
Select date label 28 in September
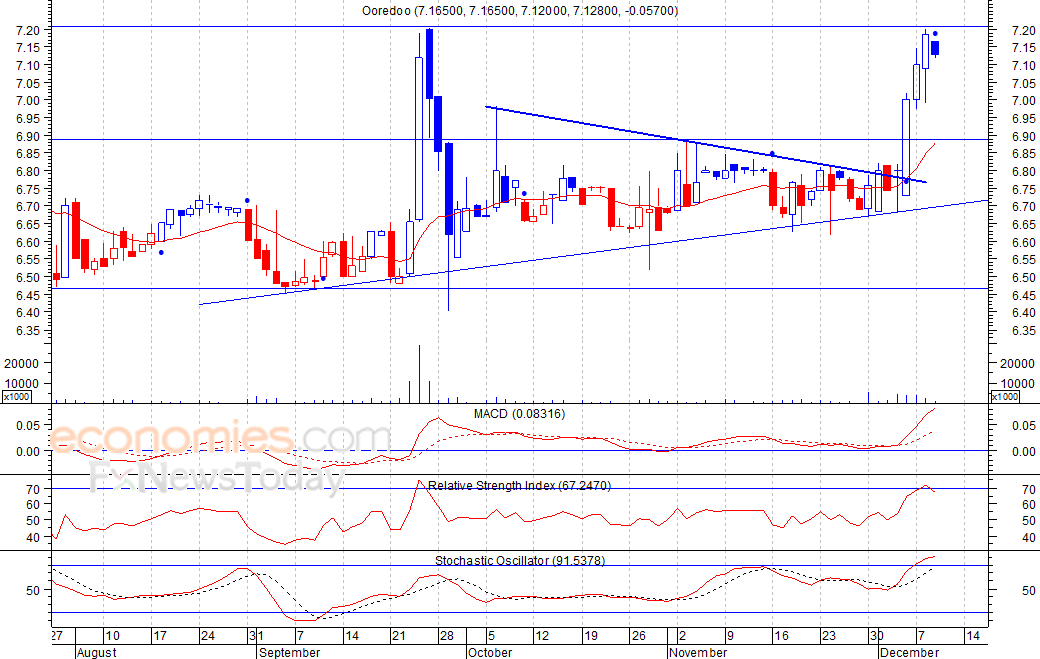(x=446, y=635)
